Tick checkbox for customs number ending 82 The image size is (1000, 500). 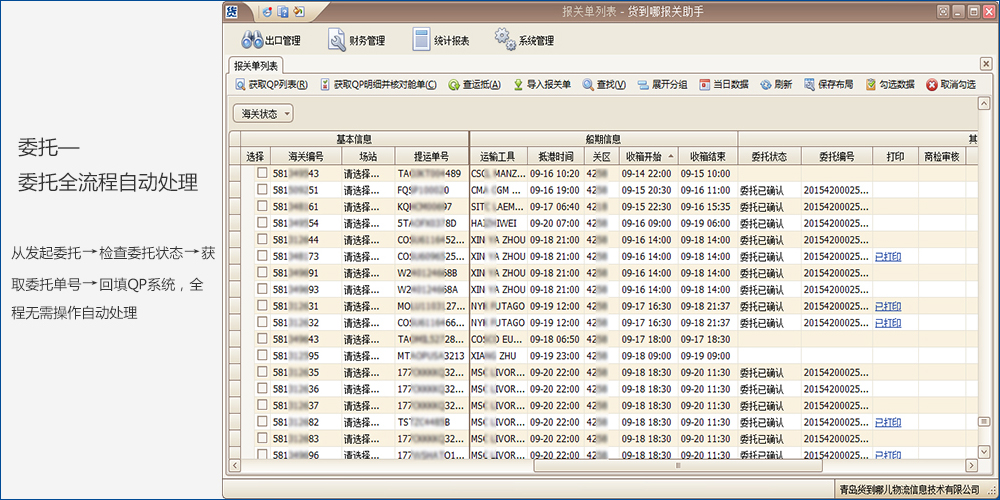click(262, 422)
